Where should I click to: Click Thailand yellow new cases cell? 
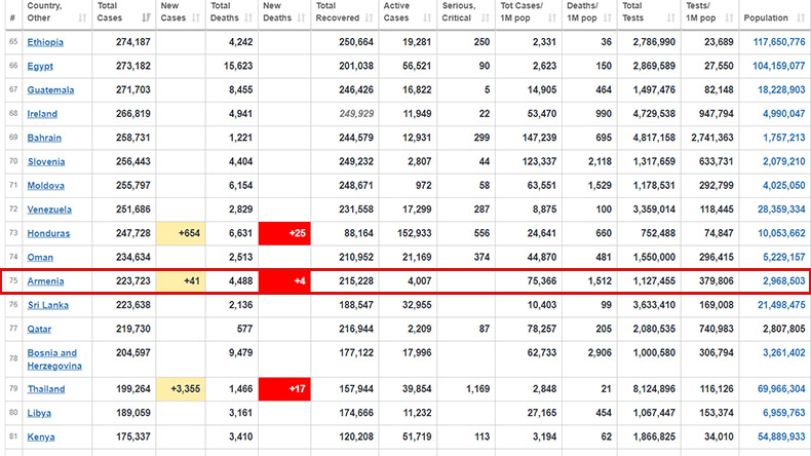coord(181,389)
